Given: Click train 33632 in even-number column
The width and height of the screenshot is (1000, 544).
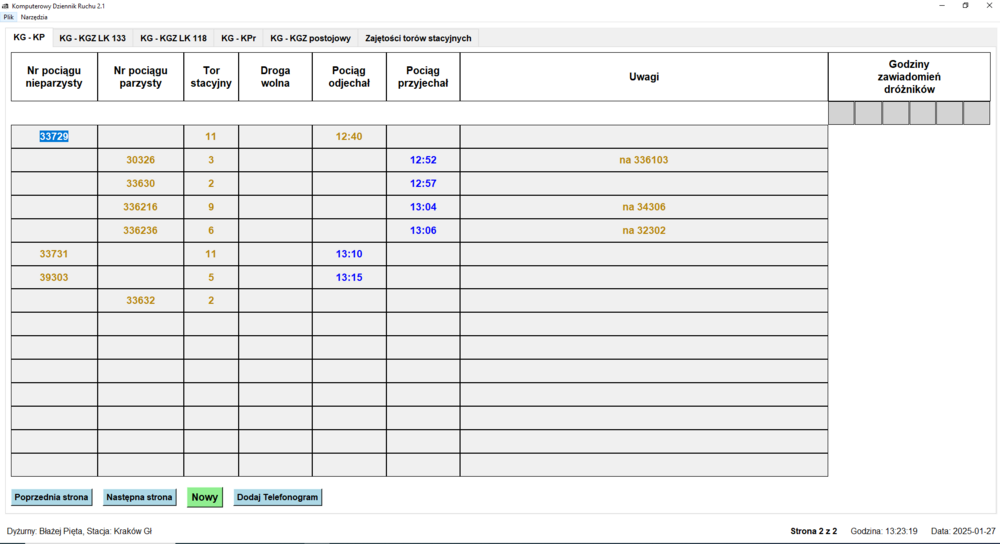Looking at the screenshot, I should tap(141, 300).
